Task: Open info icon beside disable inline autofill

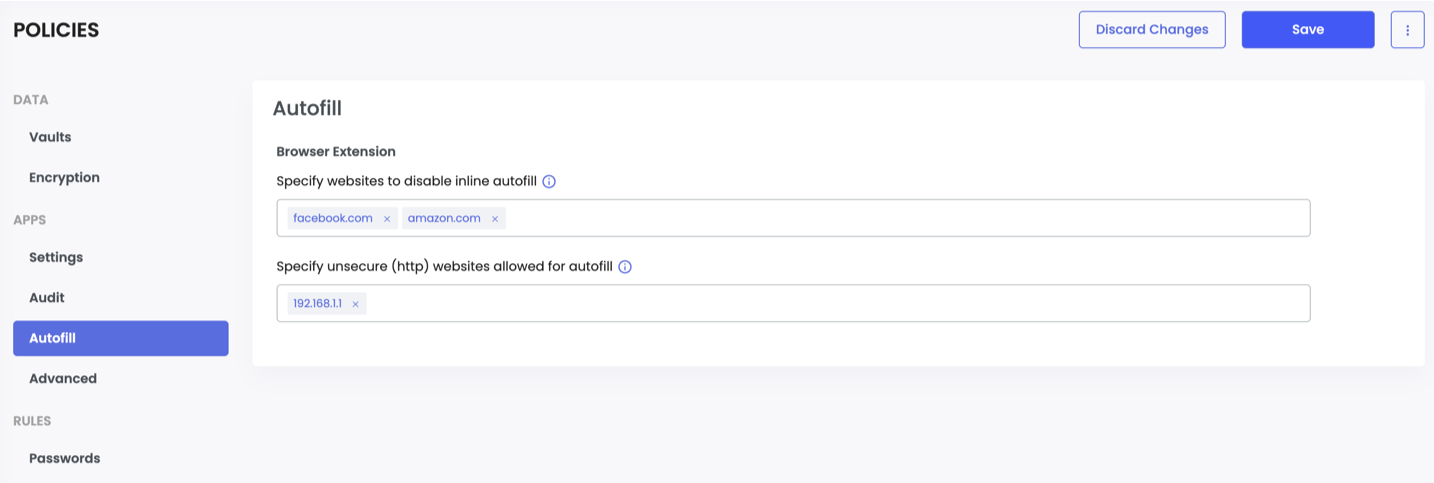Action: pyautogui.click(x=549, y=182)
